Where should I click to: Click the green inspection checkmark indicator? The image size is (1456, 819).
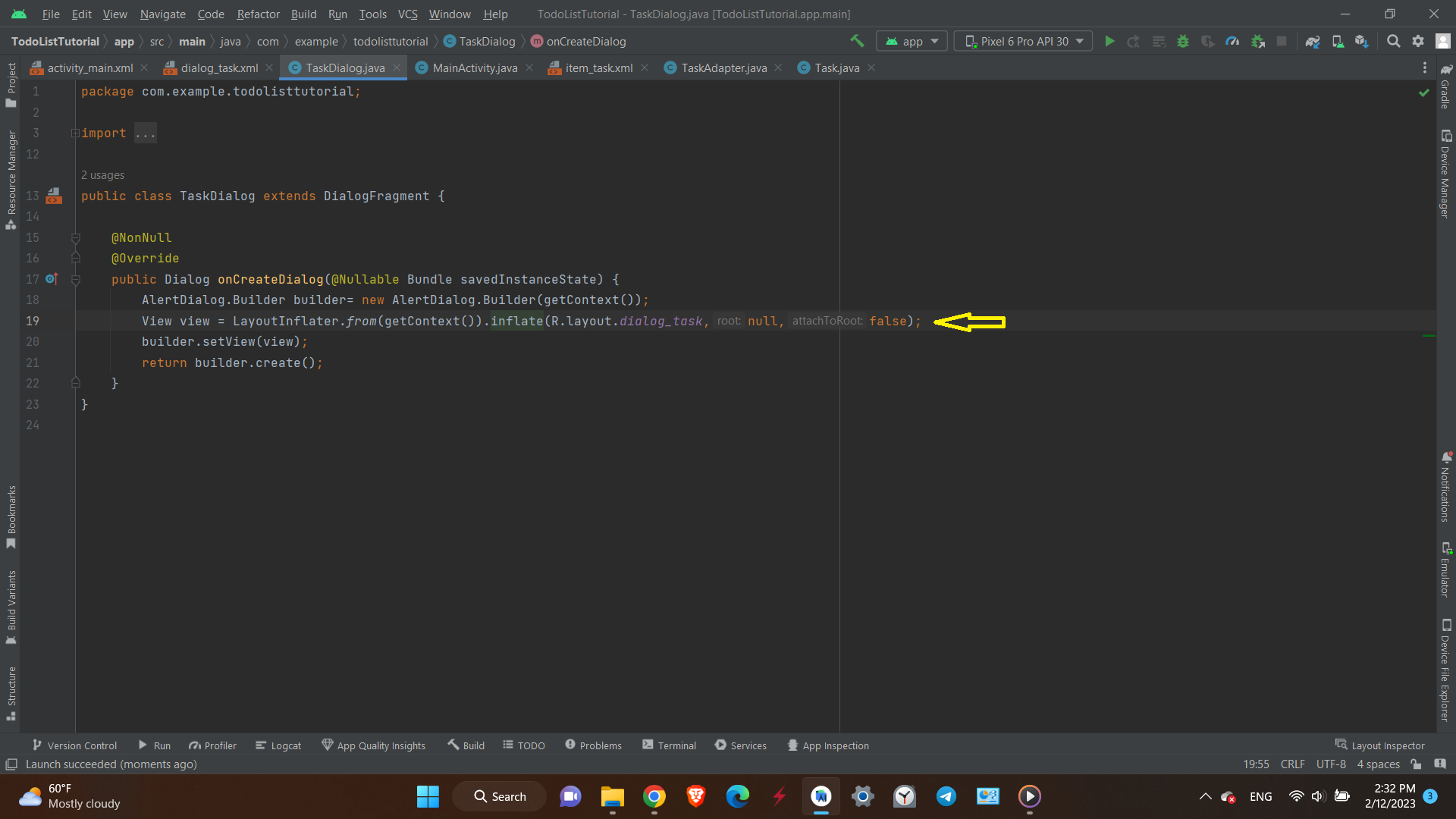coord(1423,92)
